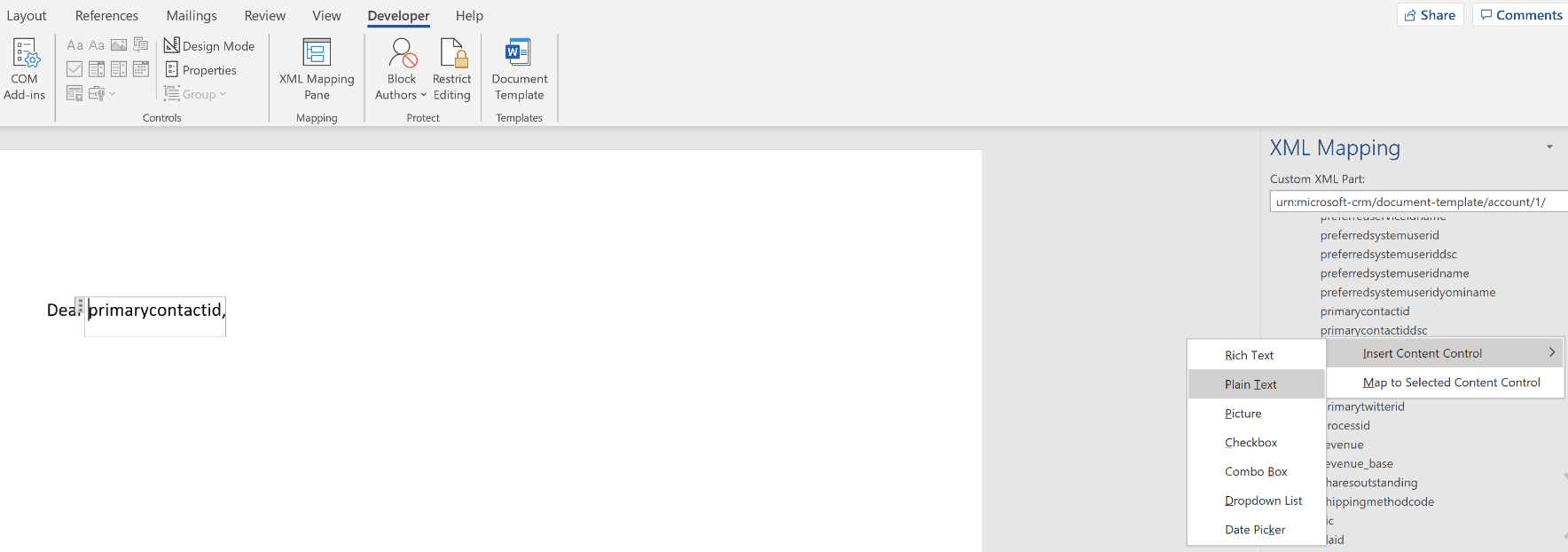Toggle the XML Mapping Pane button
The image size is (1568, 552).
pos(317,69)
